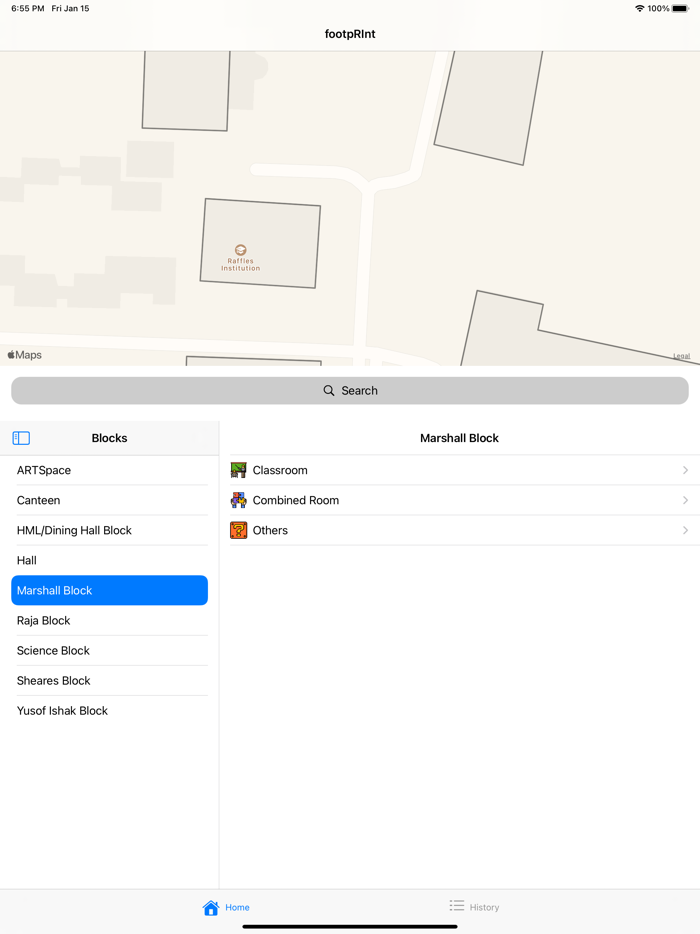This screenshot has width=700, height=934.
Task: Tap the Wi-Fi status icon
Action: pyautogui.click(x=639, y=8)
